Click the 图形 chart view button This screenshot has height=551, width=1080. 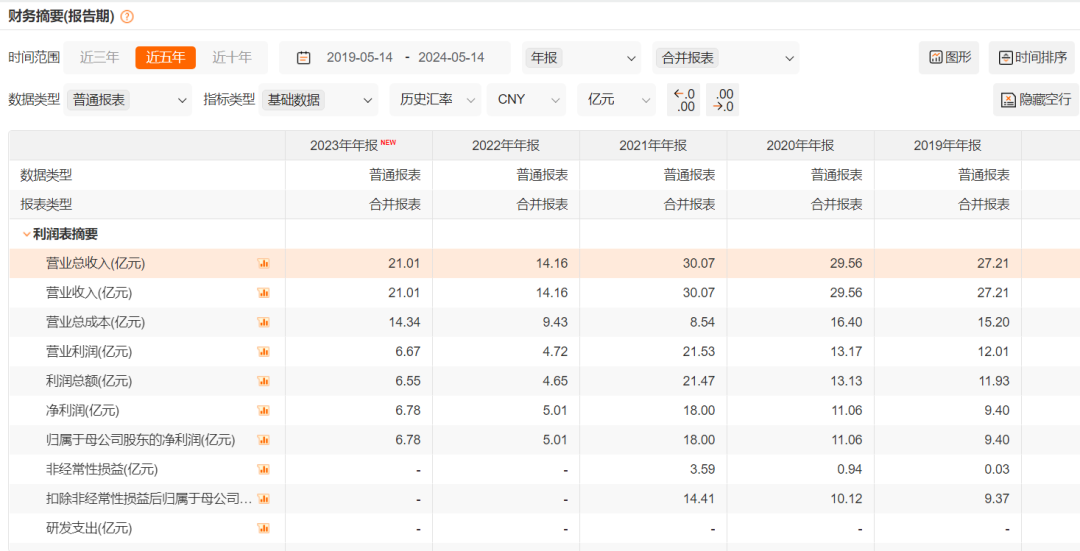(x=949, y=58)
